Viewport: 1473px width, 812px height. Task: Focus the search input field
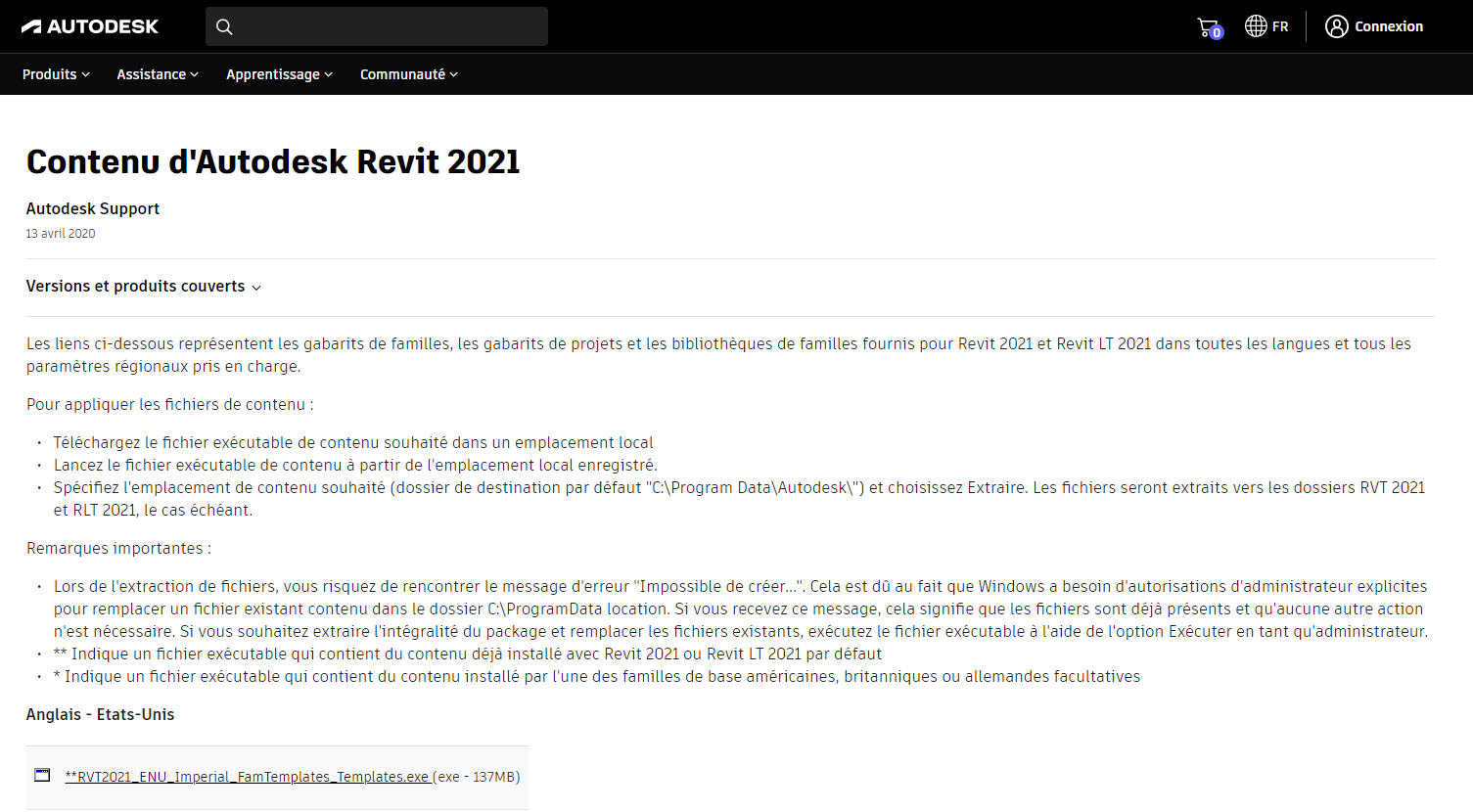pos(391,26)
